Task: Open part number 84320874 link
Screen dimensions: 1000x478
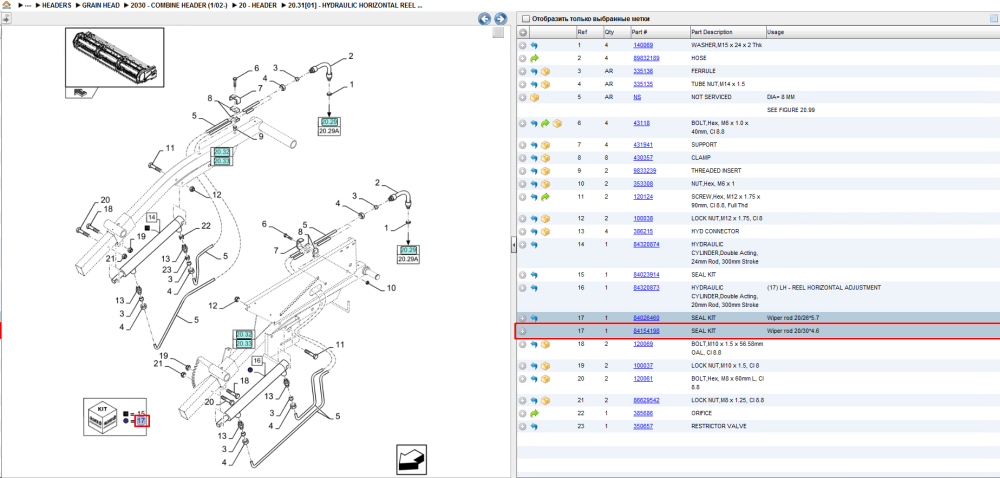Action: pyautogui.click(x=646, y=244)
